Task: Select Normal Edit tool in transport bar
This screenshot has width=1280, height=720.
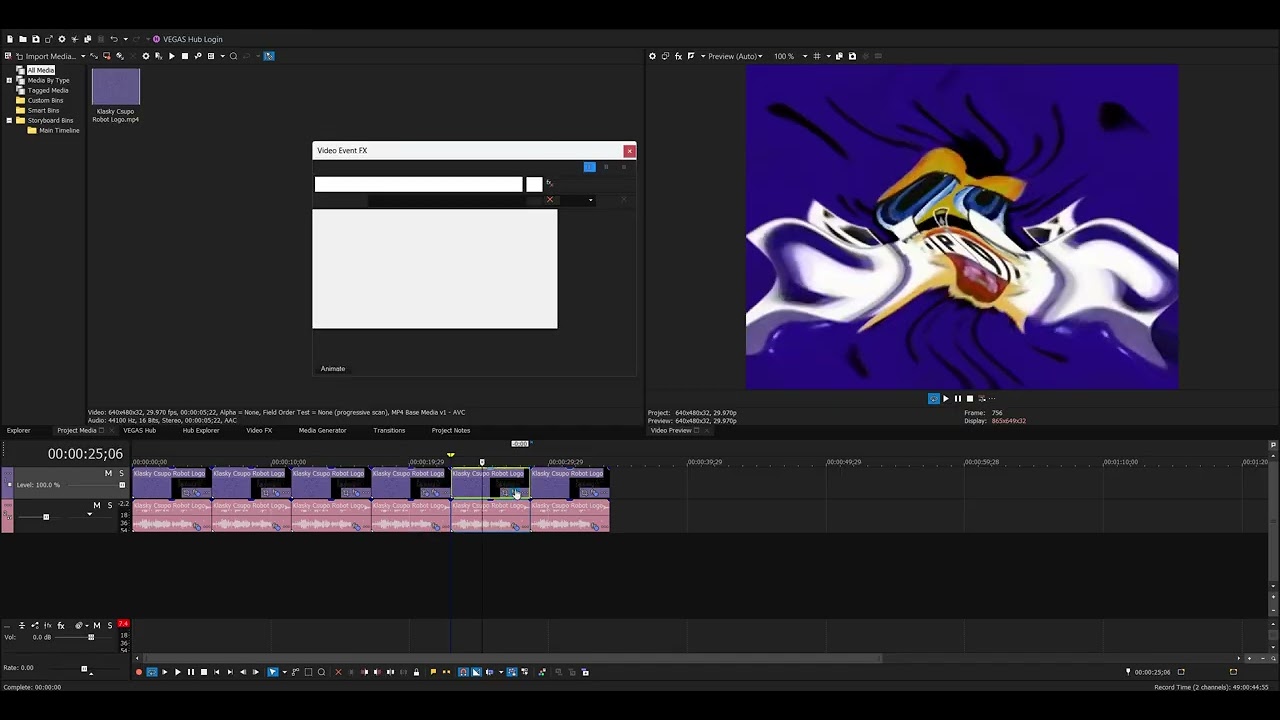Action: pyautogui.click(x=273, y=672)
